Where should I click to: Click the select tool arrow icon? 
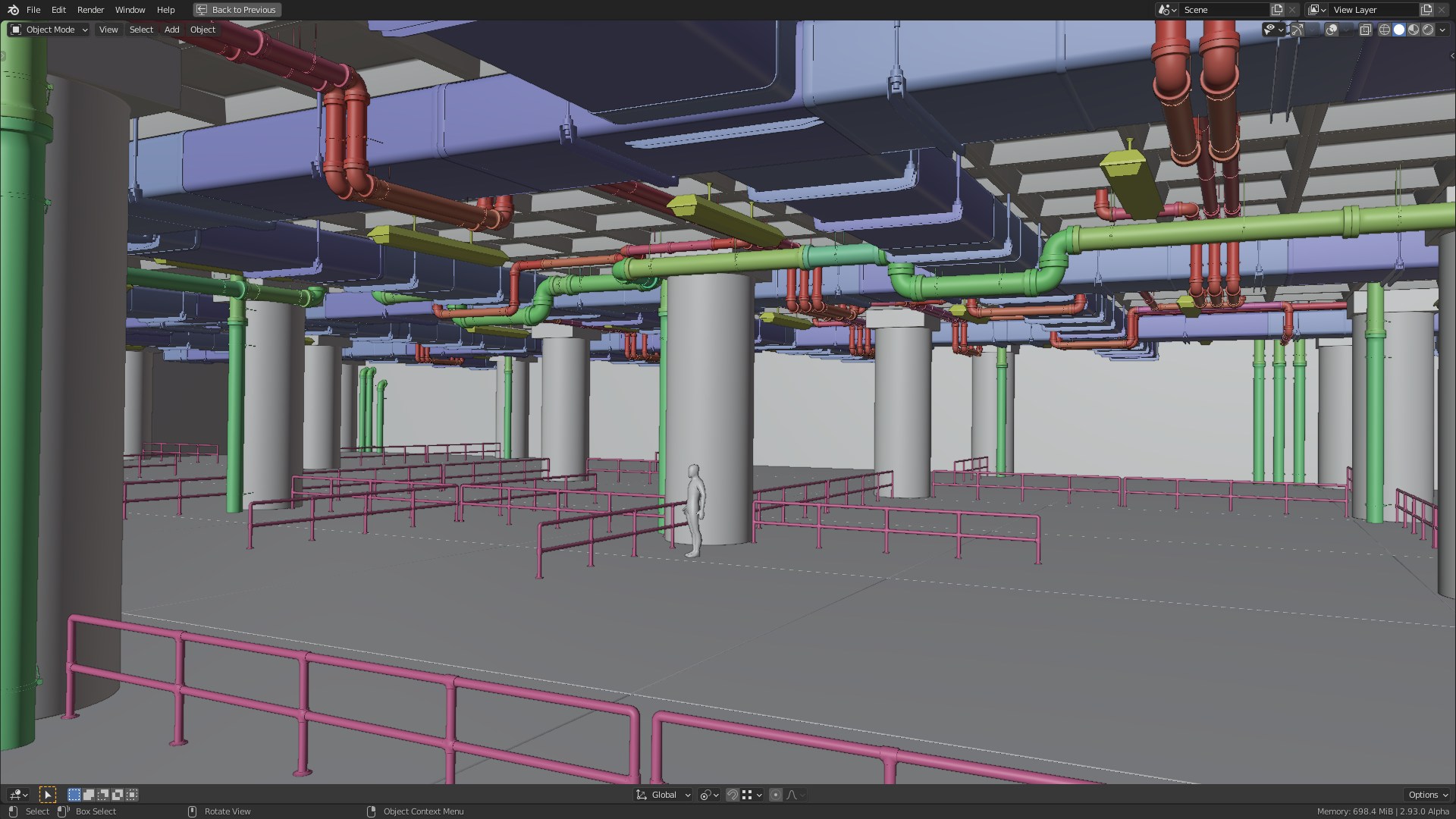coord(47,795)
